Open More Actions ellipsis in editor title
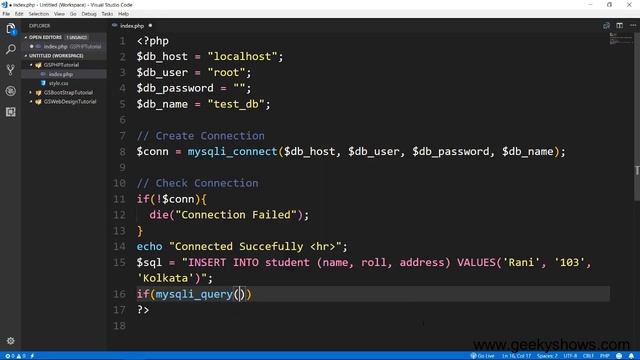This screenshot has height=360, width=640. point(633,26)
